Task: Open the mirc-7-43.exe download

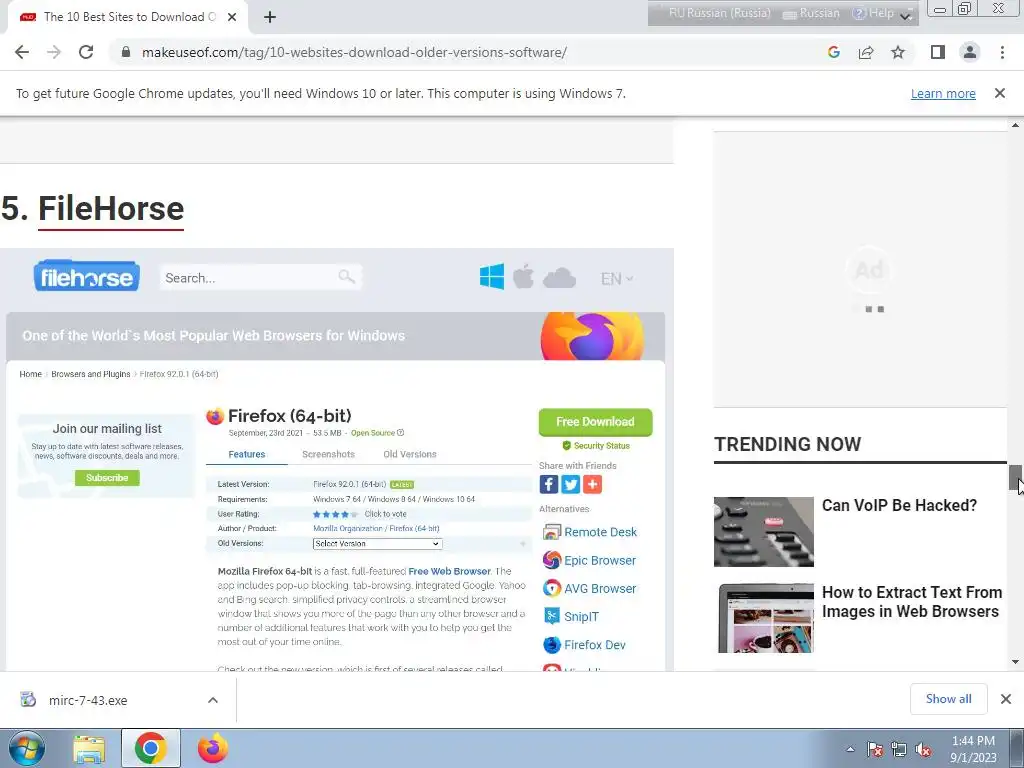Action: tap(88, 700)
